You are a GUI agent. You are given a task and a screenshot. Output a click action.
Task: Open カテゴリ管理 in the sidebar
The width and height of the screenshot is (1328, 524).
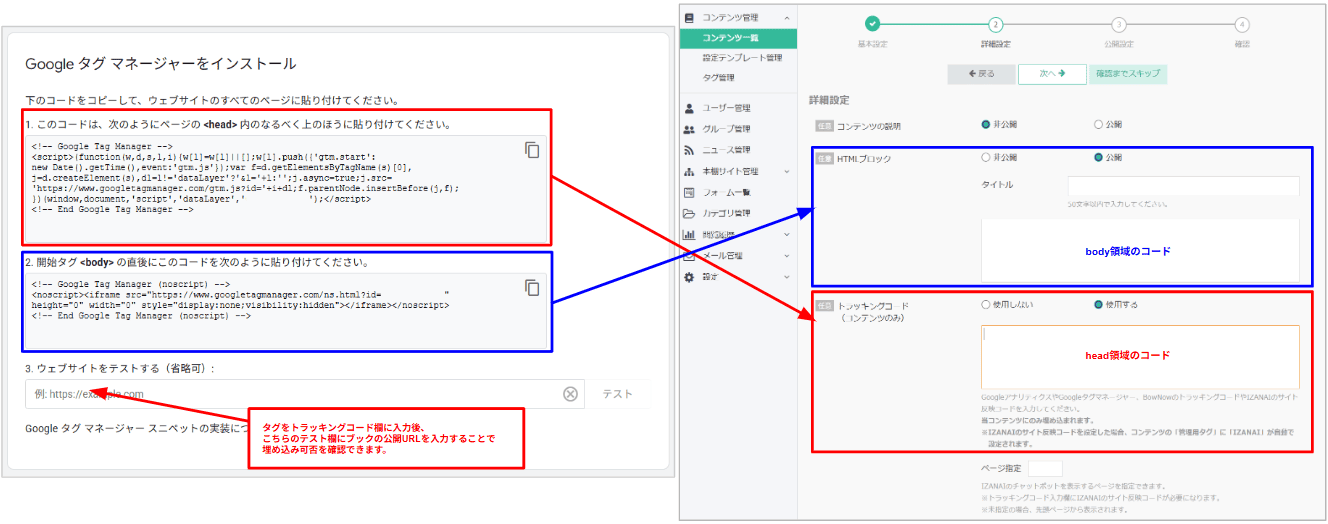click(x=726, y=213)
